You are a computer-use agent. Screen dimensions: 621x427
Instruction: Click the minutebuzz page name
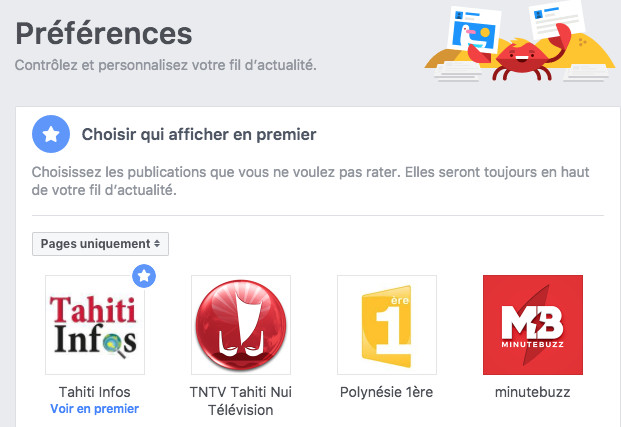pos(532,392)
